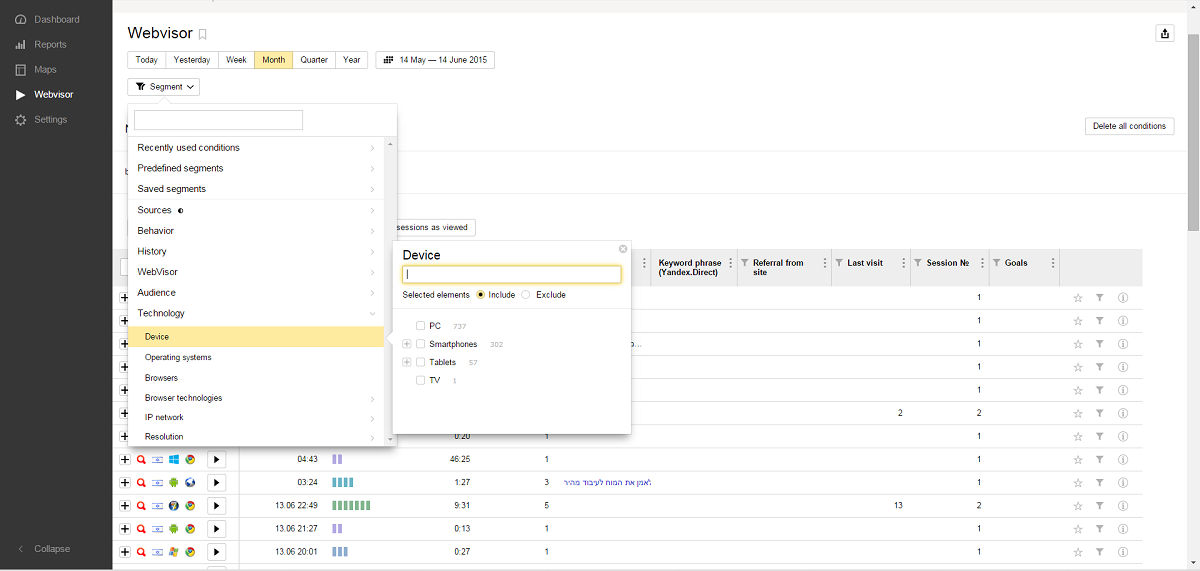The image size is (1200, 571).
Task: Play the 13.06 22:49 session recording
Action: pyautogui.click(x=216, y=506)
